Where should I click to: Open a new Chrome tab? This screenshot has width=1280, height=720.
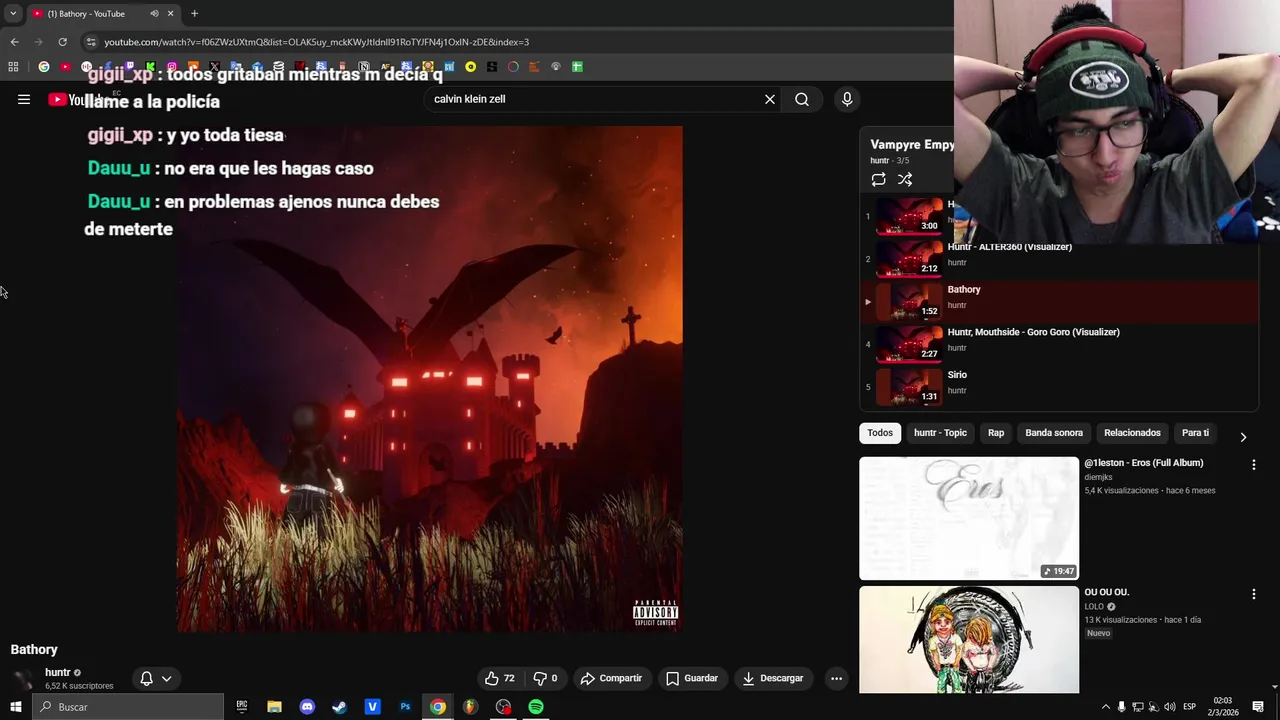pos(194,13)
